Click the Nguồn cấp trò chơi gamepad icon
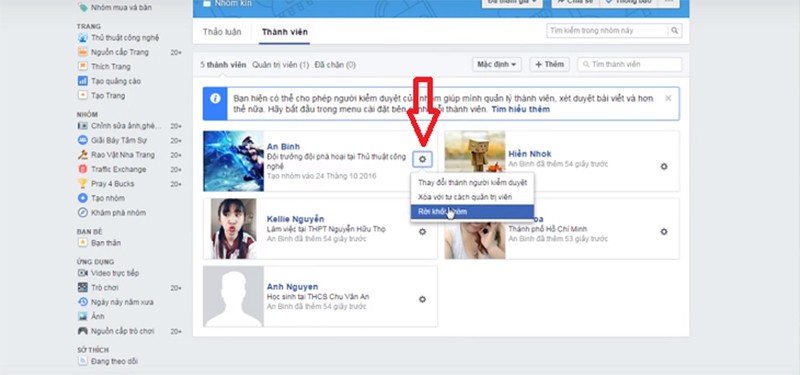 [x=83, y=331]
